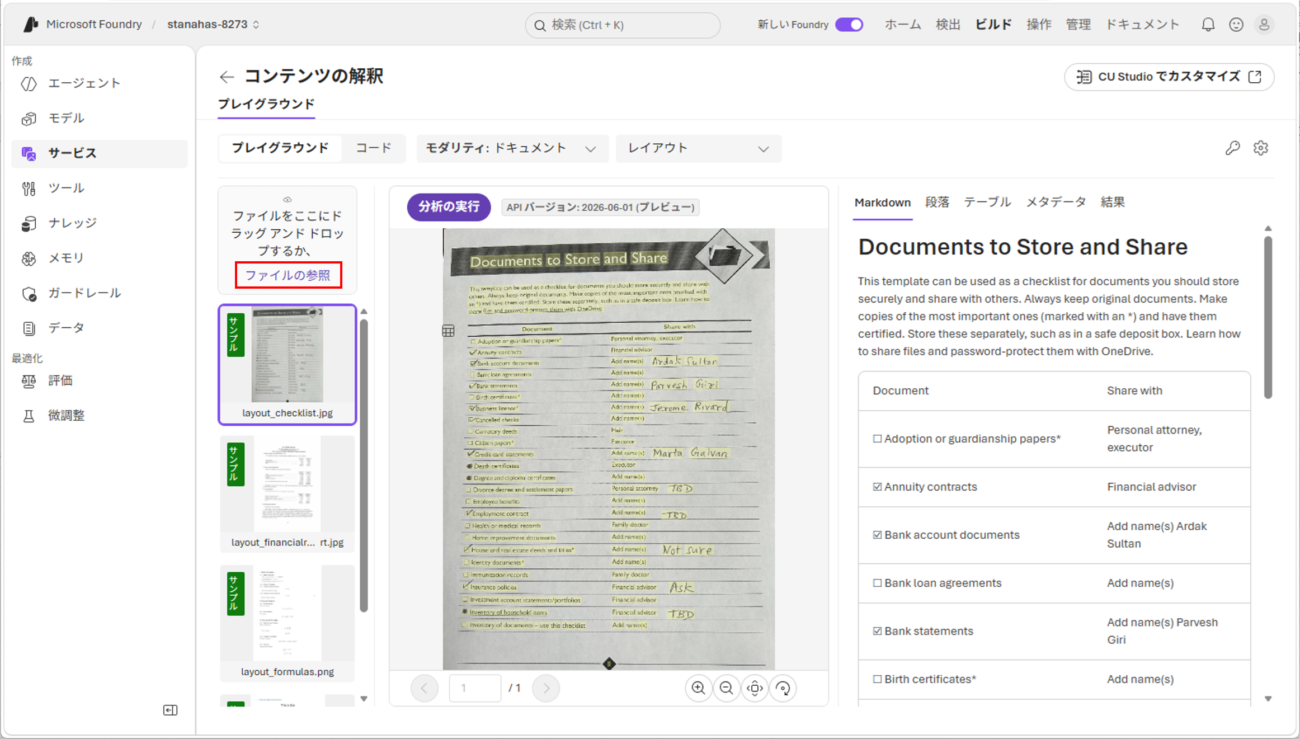Screen dimensions: 1300x739
Task: Run the analysis (分析の実行) button
Action: (x=449, y=207)
